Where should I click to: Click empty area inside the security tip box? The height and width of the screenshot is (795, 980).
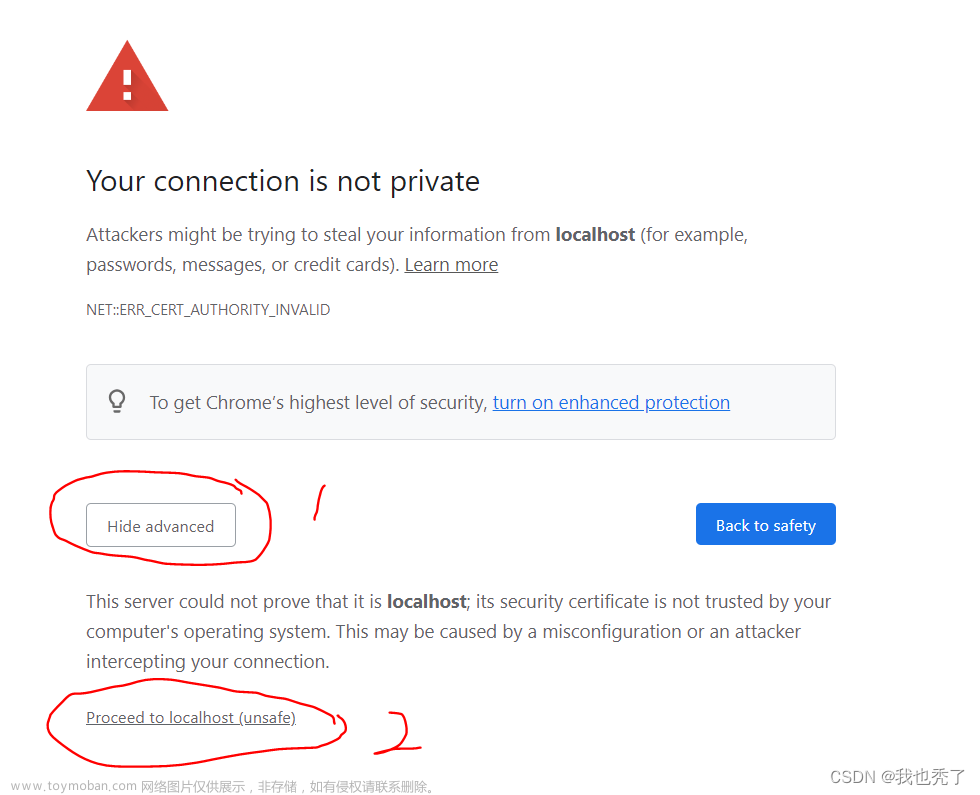tap(781, 402)
